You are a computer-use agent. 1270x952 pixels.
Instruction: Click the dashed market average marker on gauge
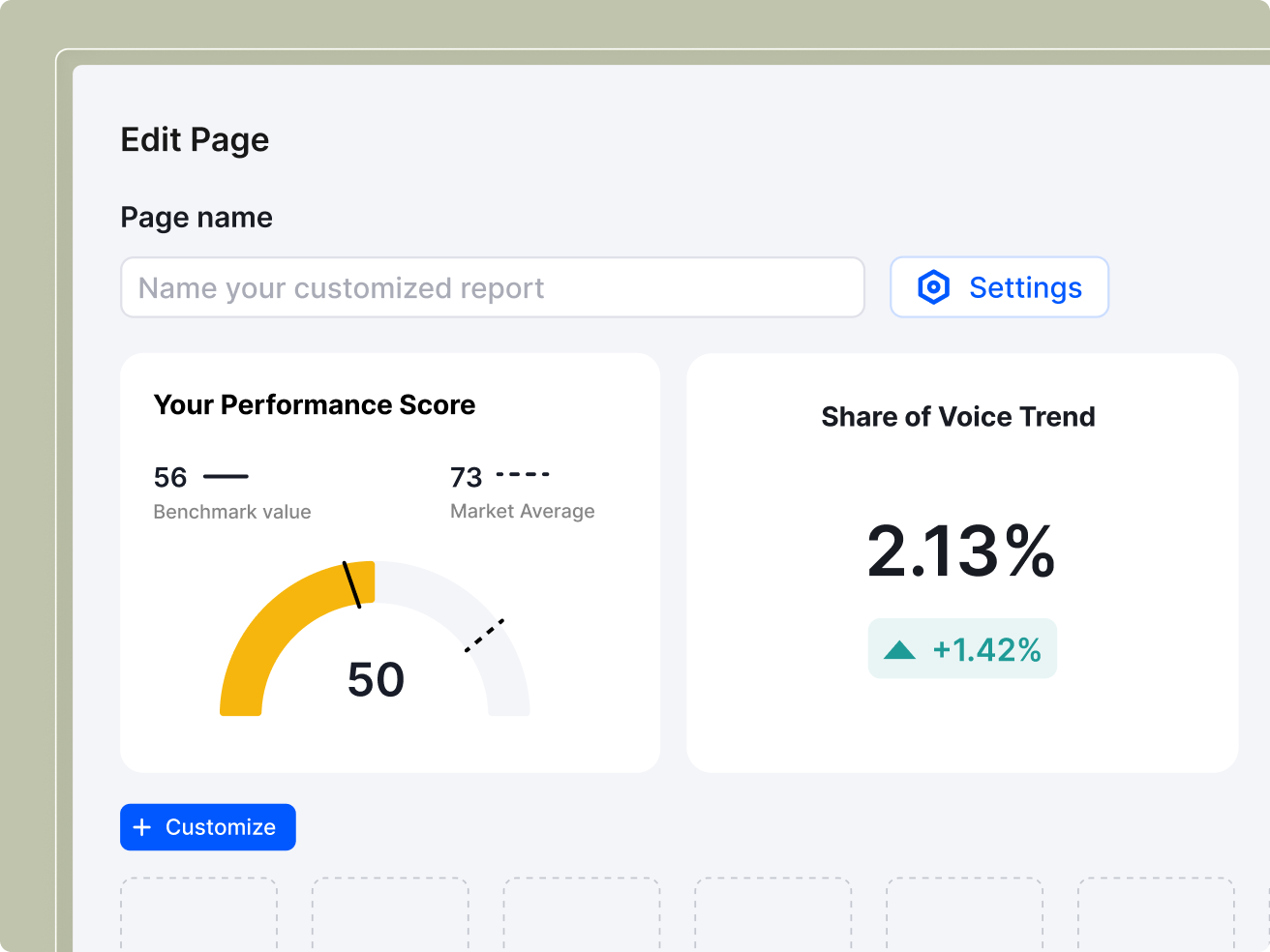[x=484, y=635]
